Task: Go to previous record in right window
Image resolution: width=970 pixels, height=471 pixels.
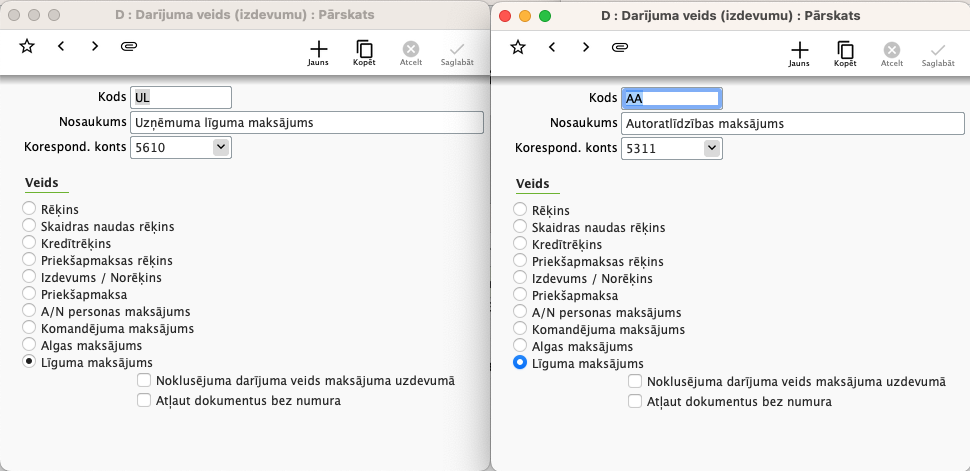Action: pyautogui.click(x=552, y=47)
